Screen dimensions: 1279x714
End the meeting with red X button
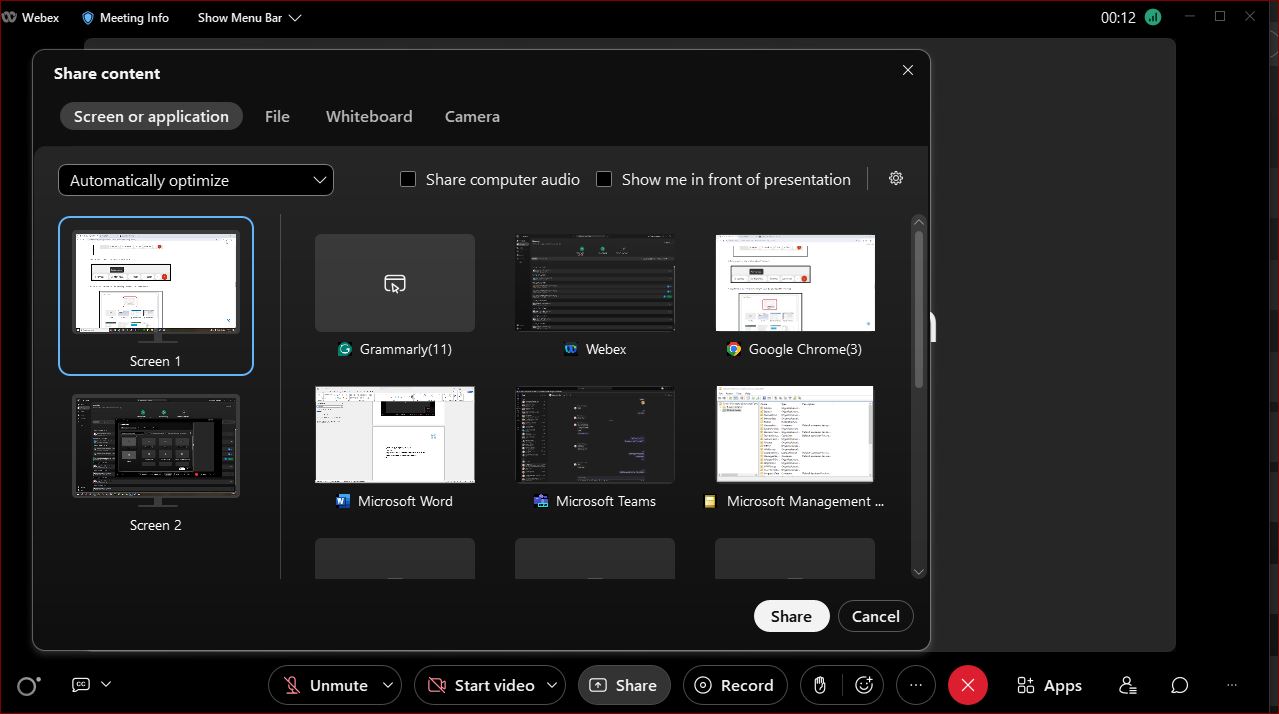tap(968, 685)
